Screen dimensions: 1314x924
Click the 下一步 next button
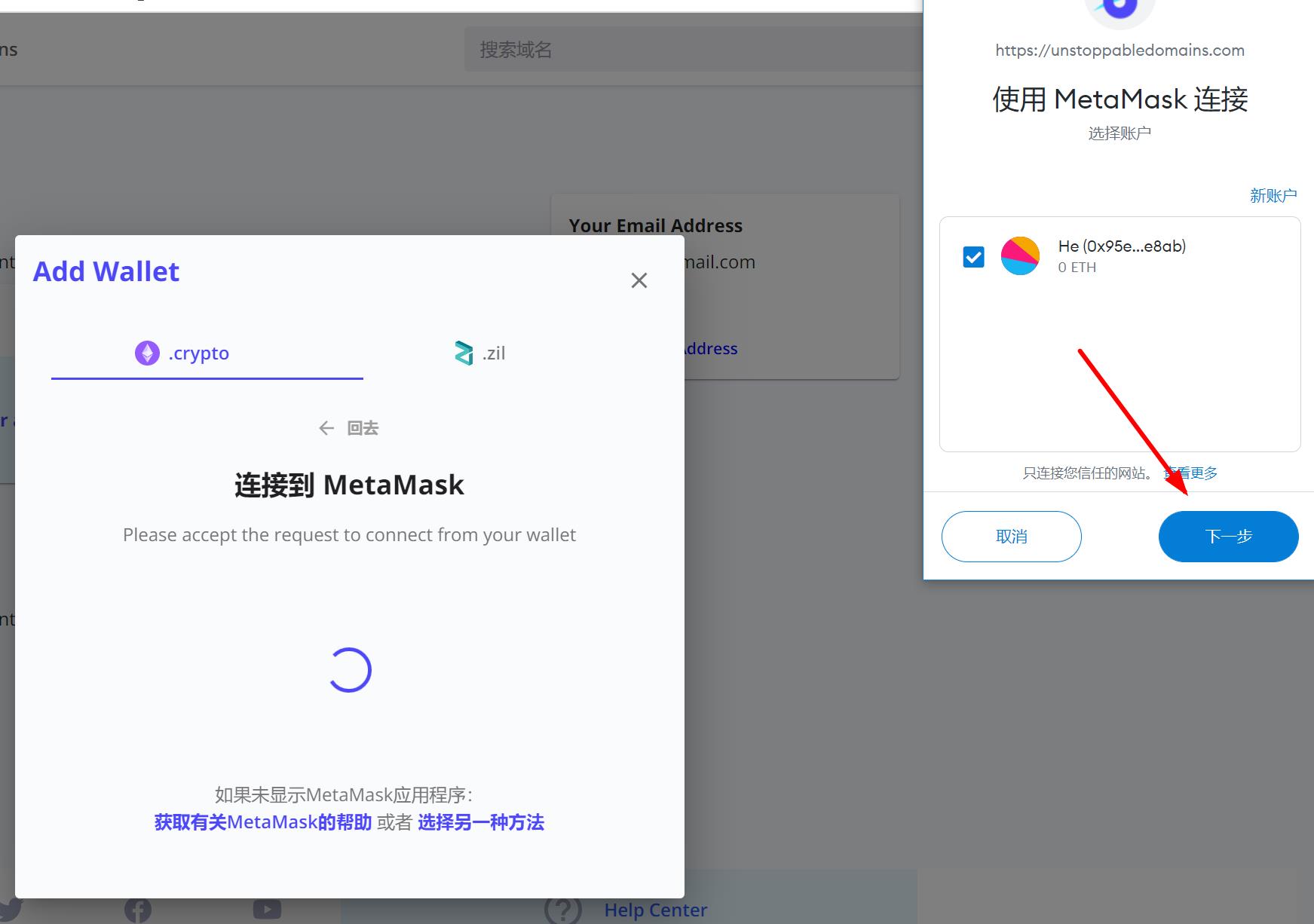(1229, 537)
